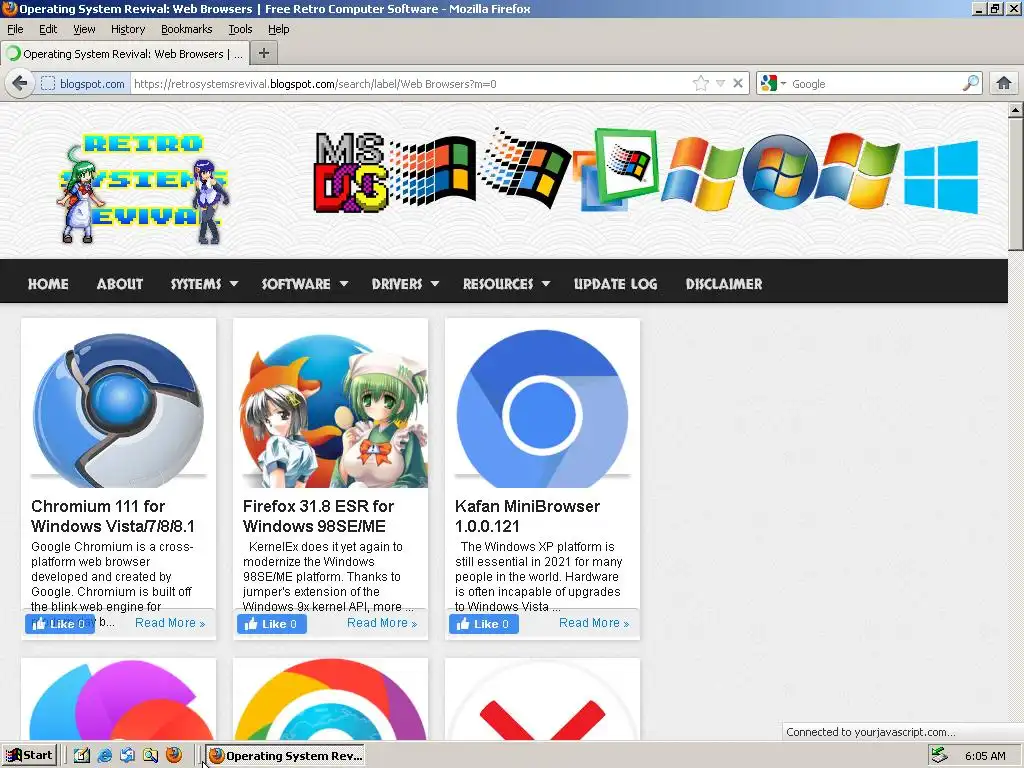This screenshot has height=768, width=1024.
Task: Click the magnifying glass search icon
Action: [x=971, y=83]
